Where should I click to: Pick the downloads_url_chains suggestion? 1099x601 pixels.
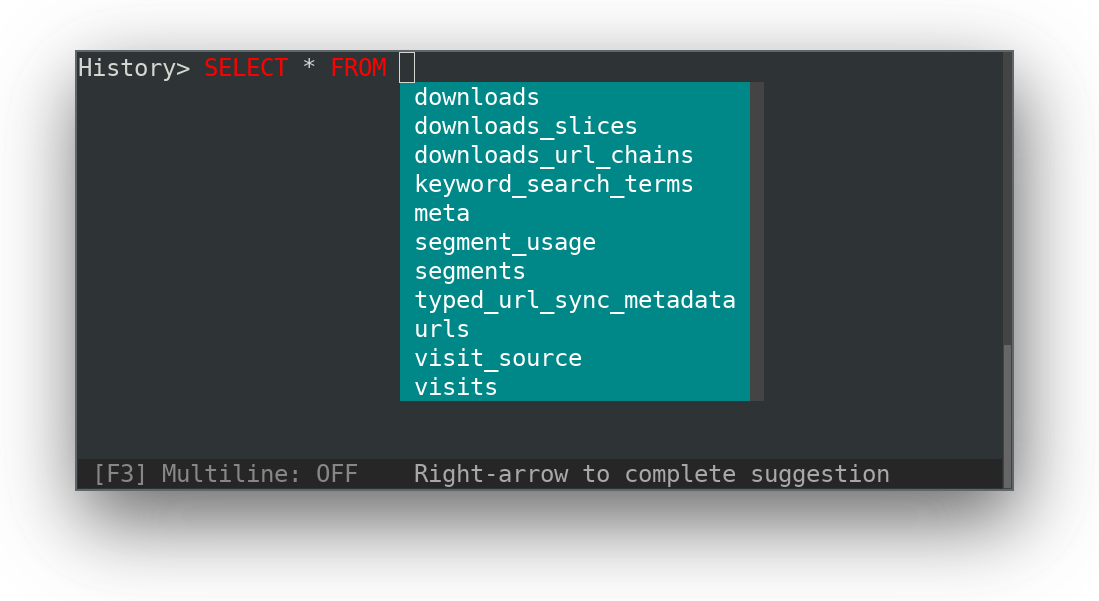click(575, 155)
